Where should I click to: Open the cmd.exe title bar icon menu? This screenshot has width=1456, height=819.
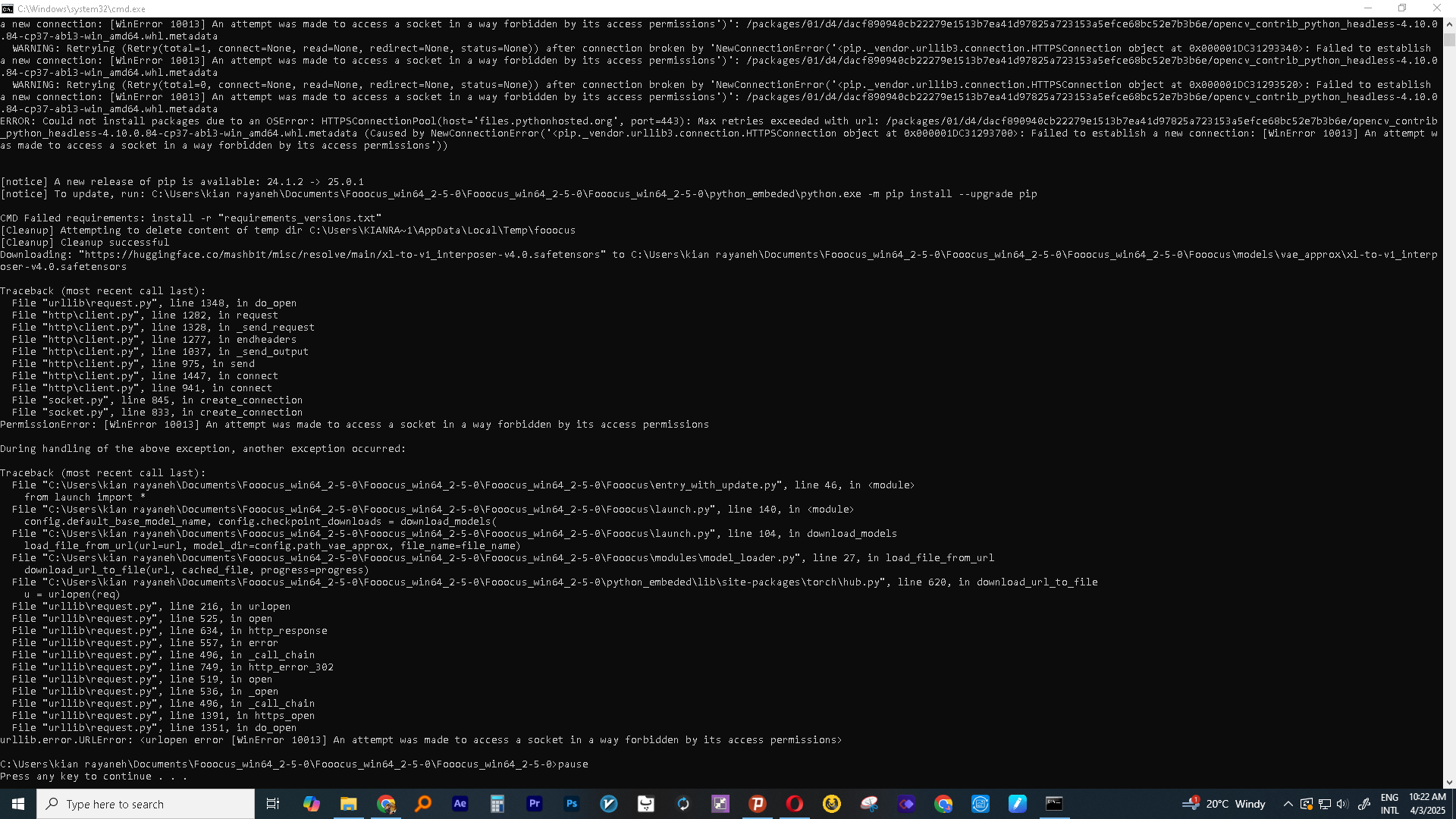click(x=8, y=8)
